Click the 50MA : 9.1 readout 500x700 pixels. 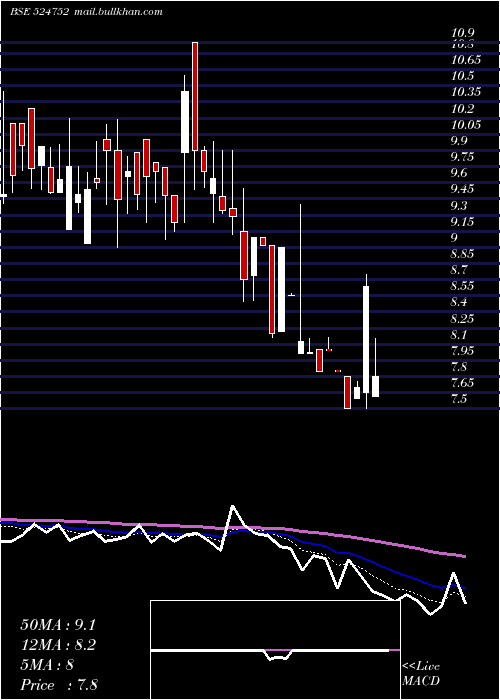[58, 625]
